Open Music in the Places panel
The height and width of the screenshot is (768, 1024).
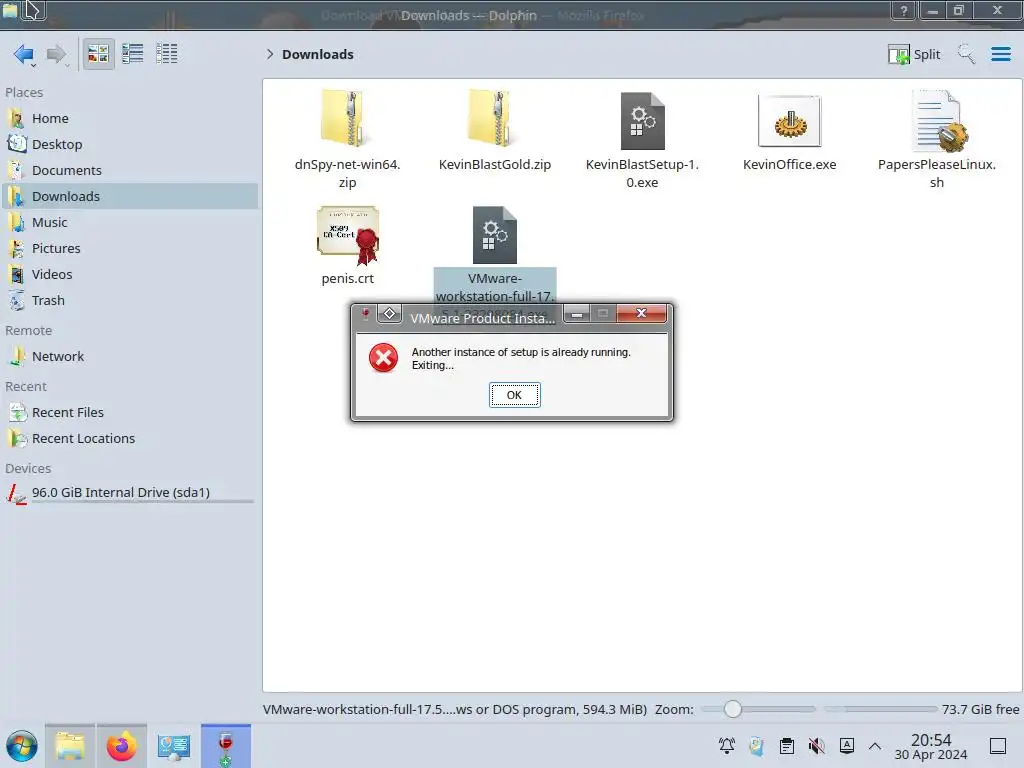pos(129,222)
